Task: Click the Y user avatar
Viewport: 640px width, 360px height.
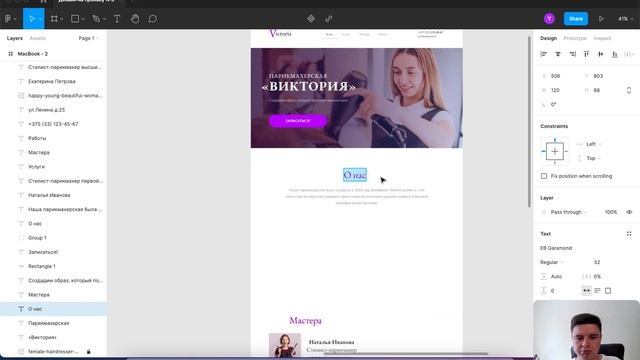Action: pos(549,19)
